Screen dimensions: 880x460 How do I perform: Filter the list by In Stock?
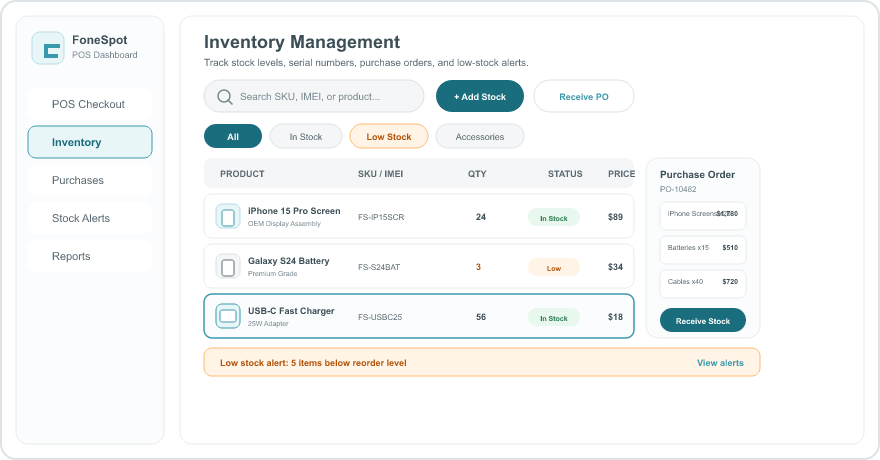(306, 136)
